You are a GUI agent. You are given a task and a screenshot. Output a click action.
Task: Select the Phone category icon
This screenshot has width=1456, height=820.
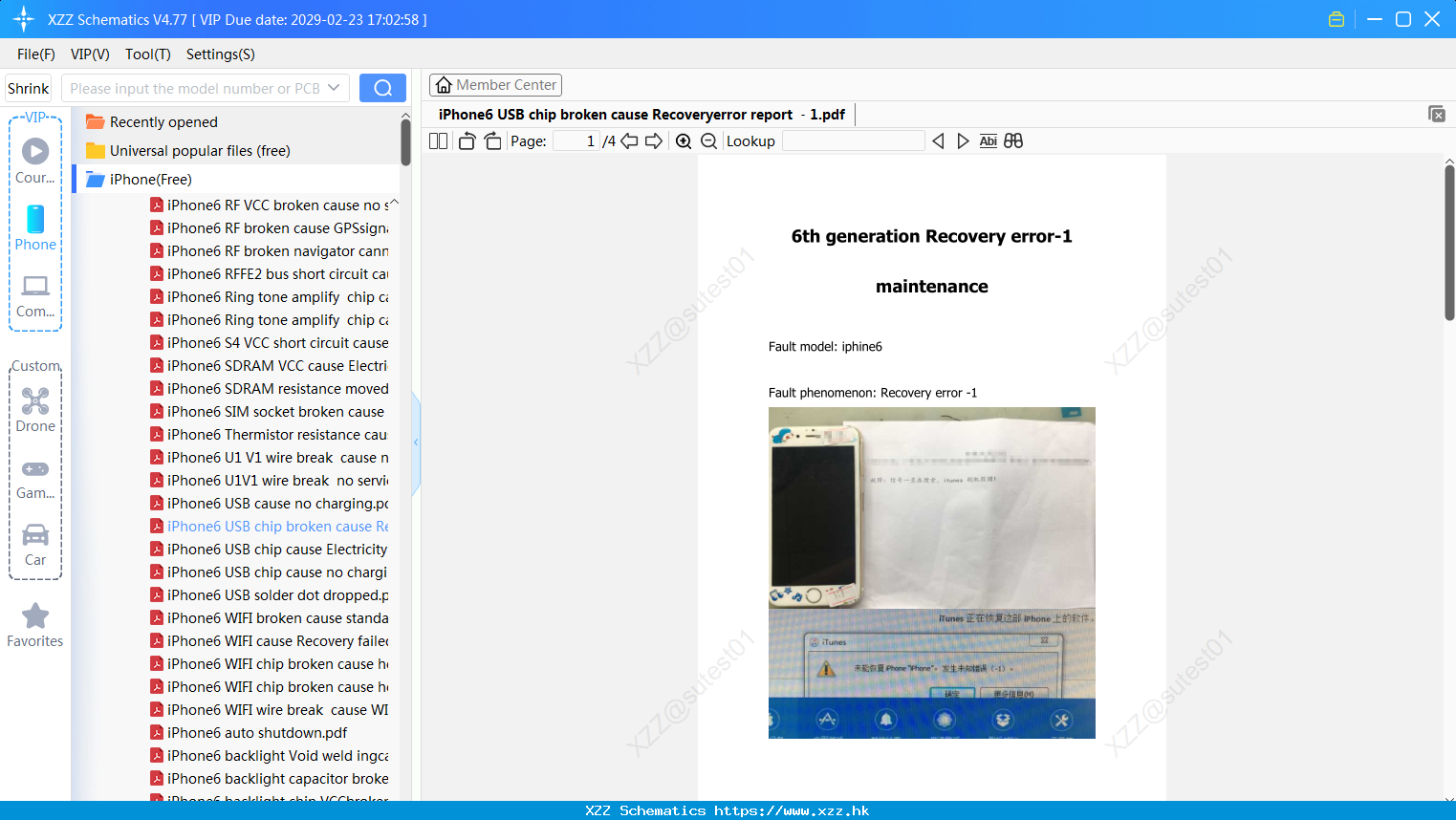[x=35, y=219]
